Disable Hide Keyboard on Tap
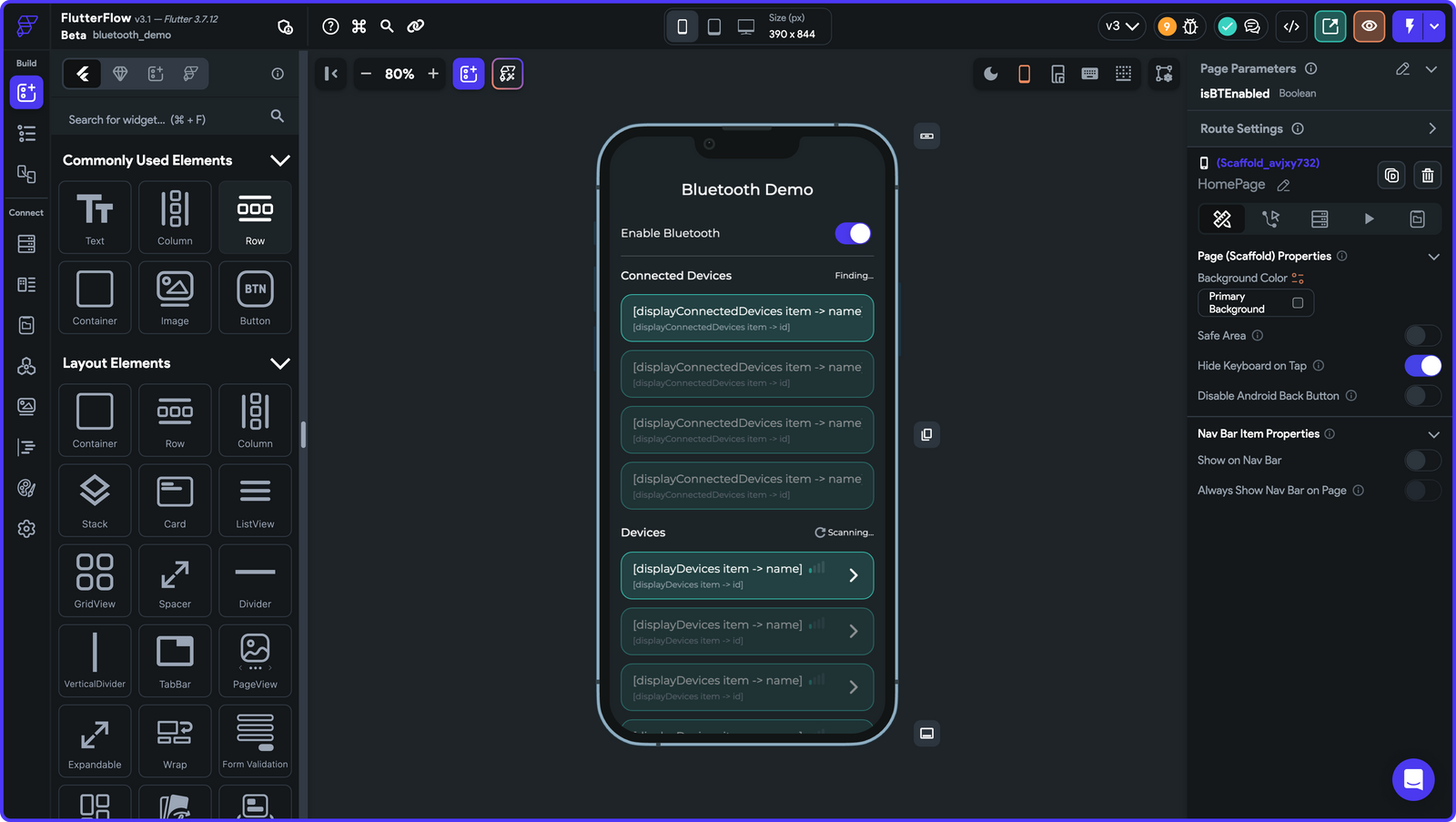Screen dimensions: 1456x822 coord(1422,365)
